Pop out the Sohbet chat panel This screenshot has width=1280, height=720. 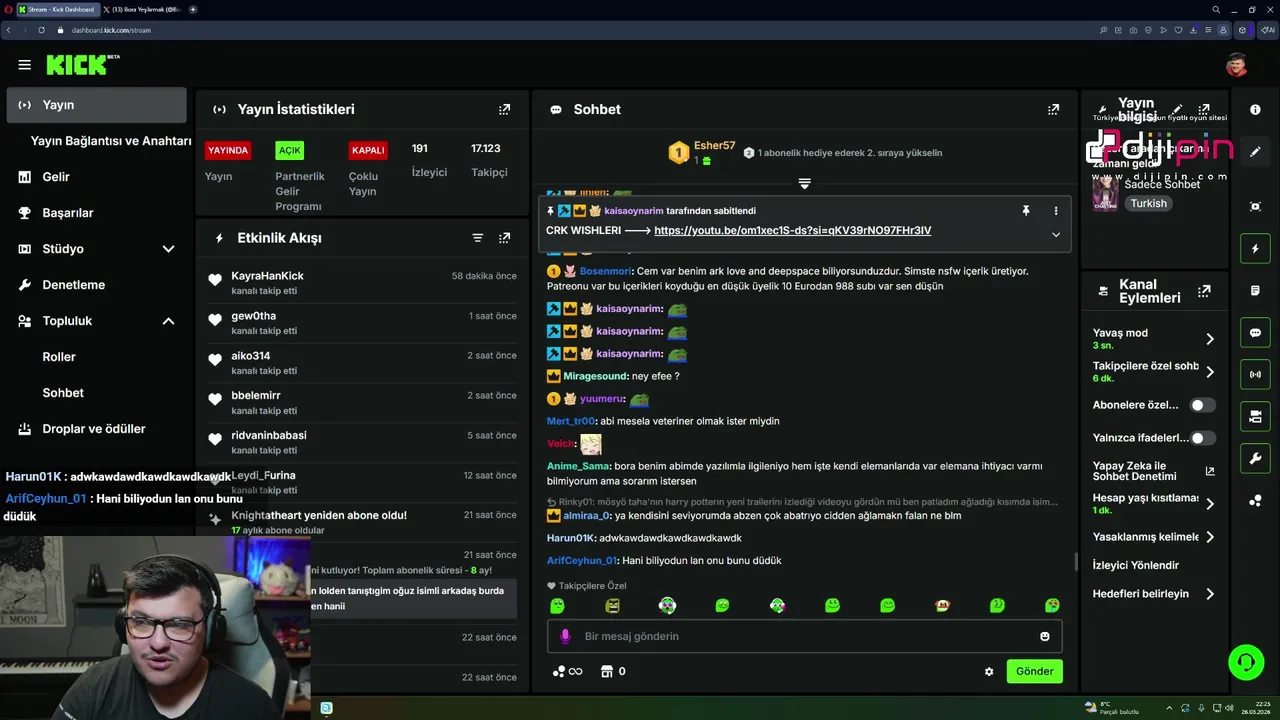[x=1053, y=109]
